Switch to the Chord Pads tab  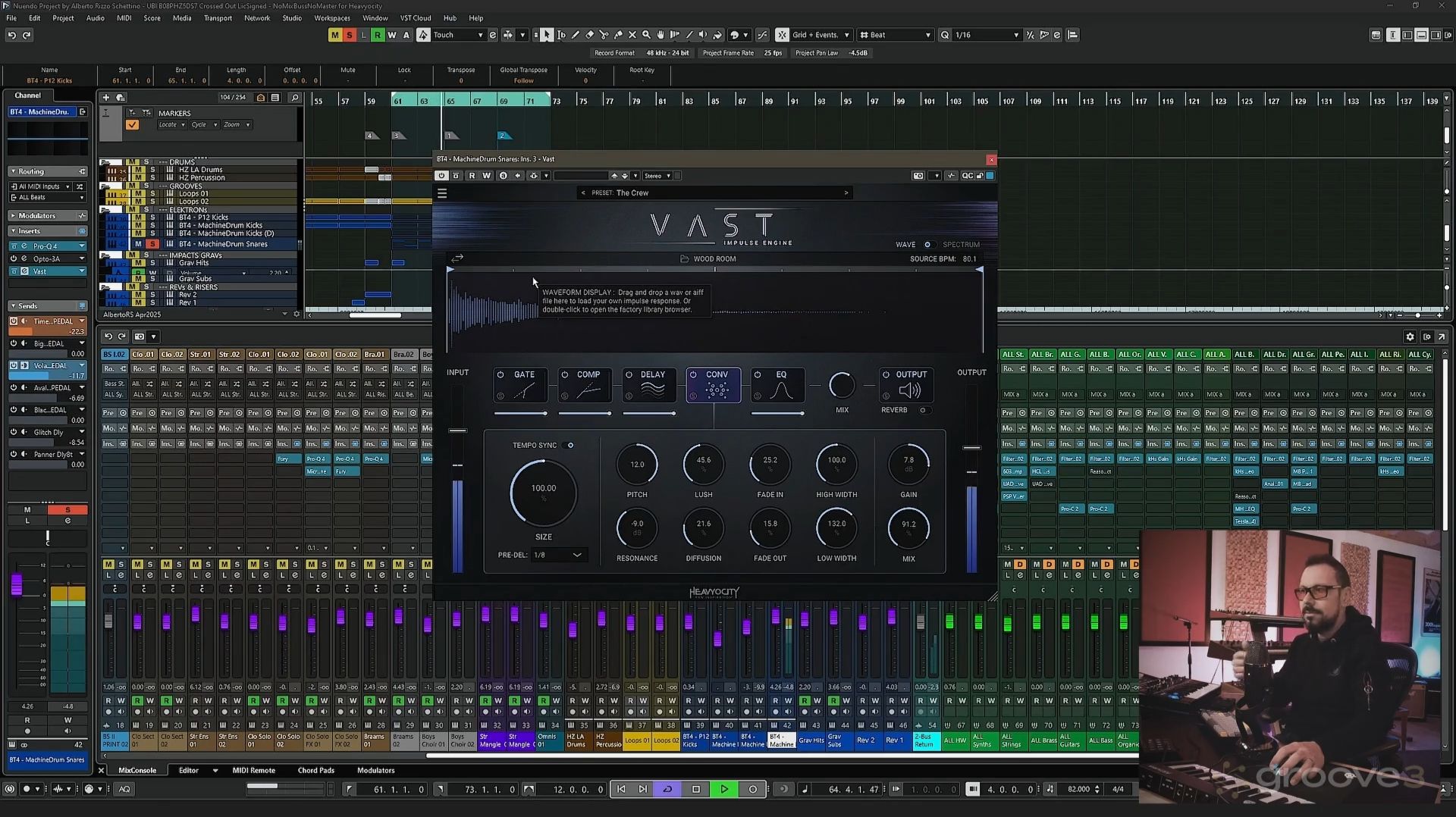(x=315, y=770)
